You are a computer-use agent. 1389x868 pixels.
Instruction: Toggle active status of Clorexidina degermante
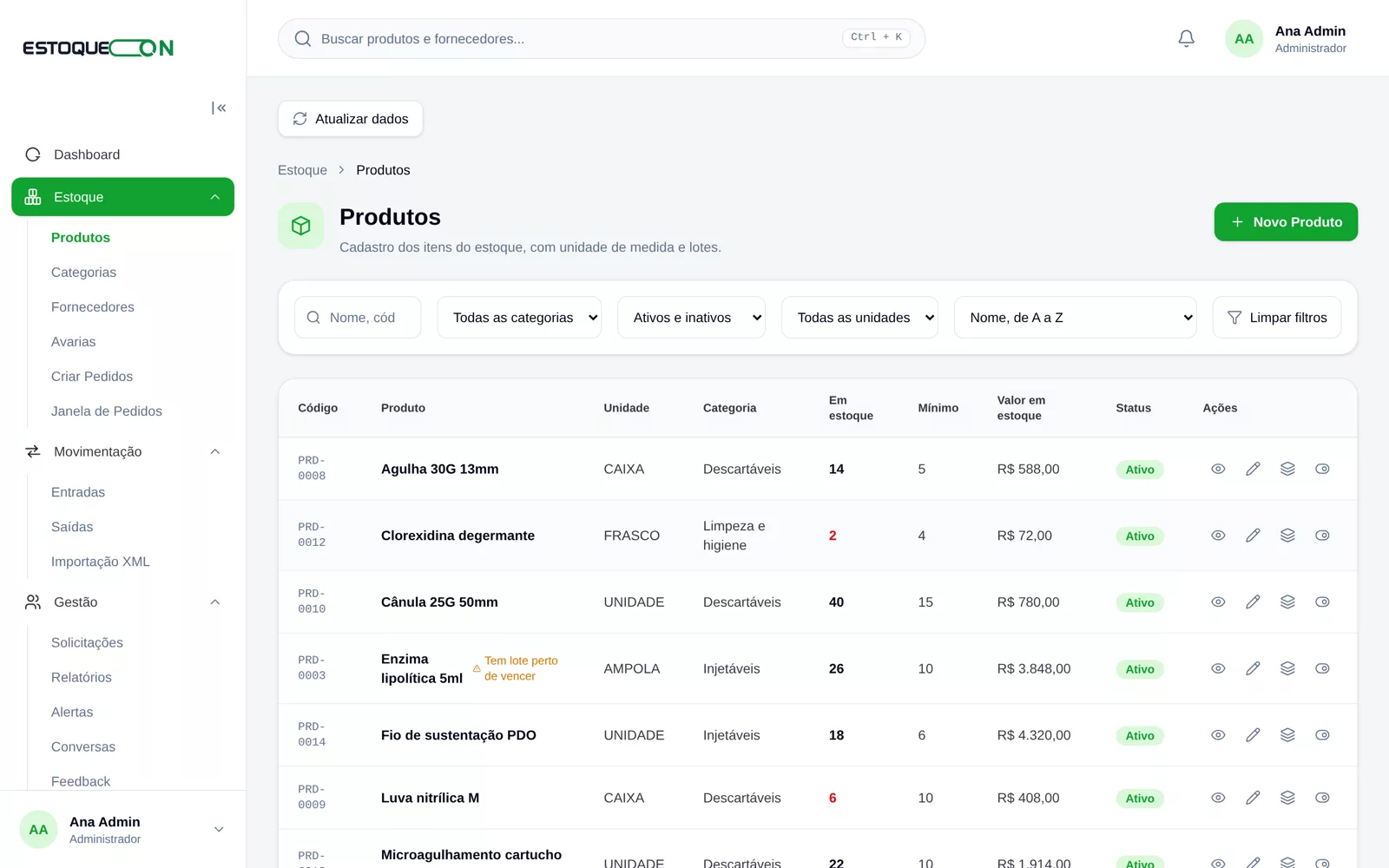pyautogui.click(x=1322, y=536)
